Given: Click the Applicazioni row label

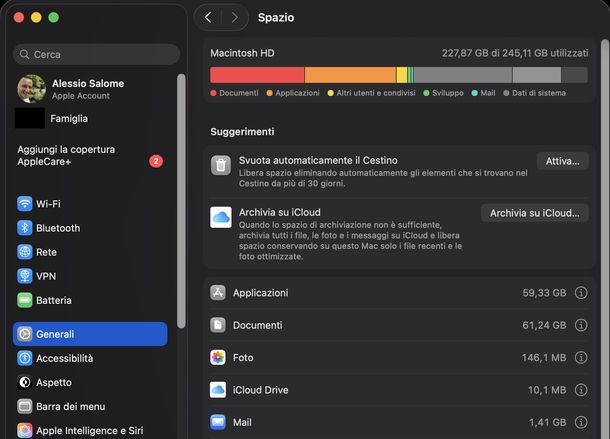Looking at the screenshot, I should point(261,293).
